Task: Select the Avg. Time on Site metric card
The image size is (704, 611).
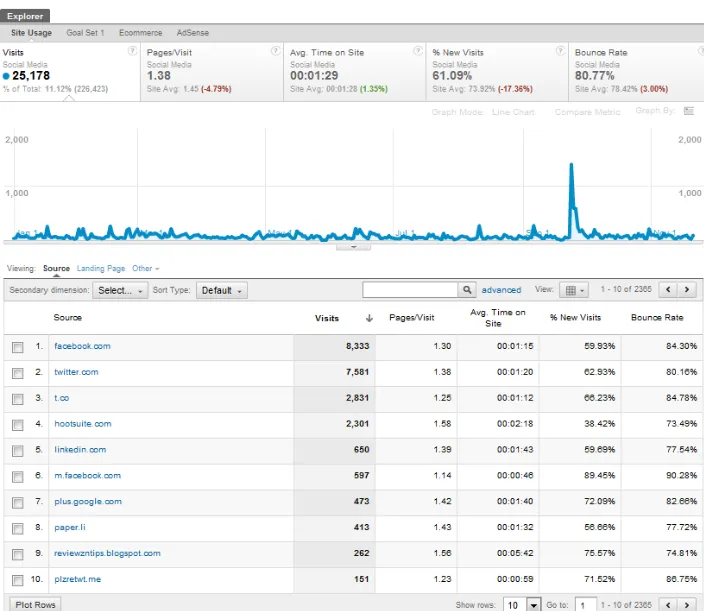Action: [355, 71]
